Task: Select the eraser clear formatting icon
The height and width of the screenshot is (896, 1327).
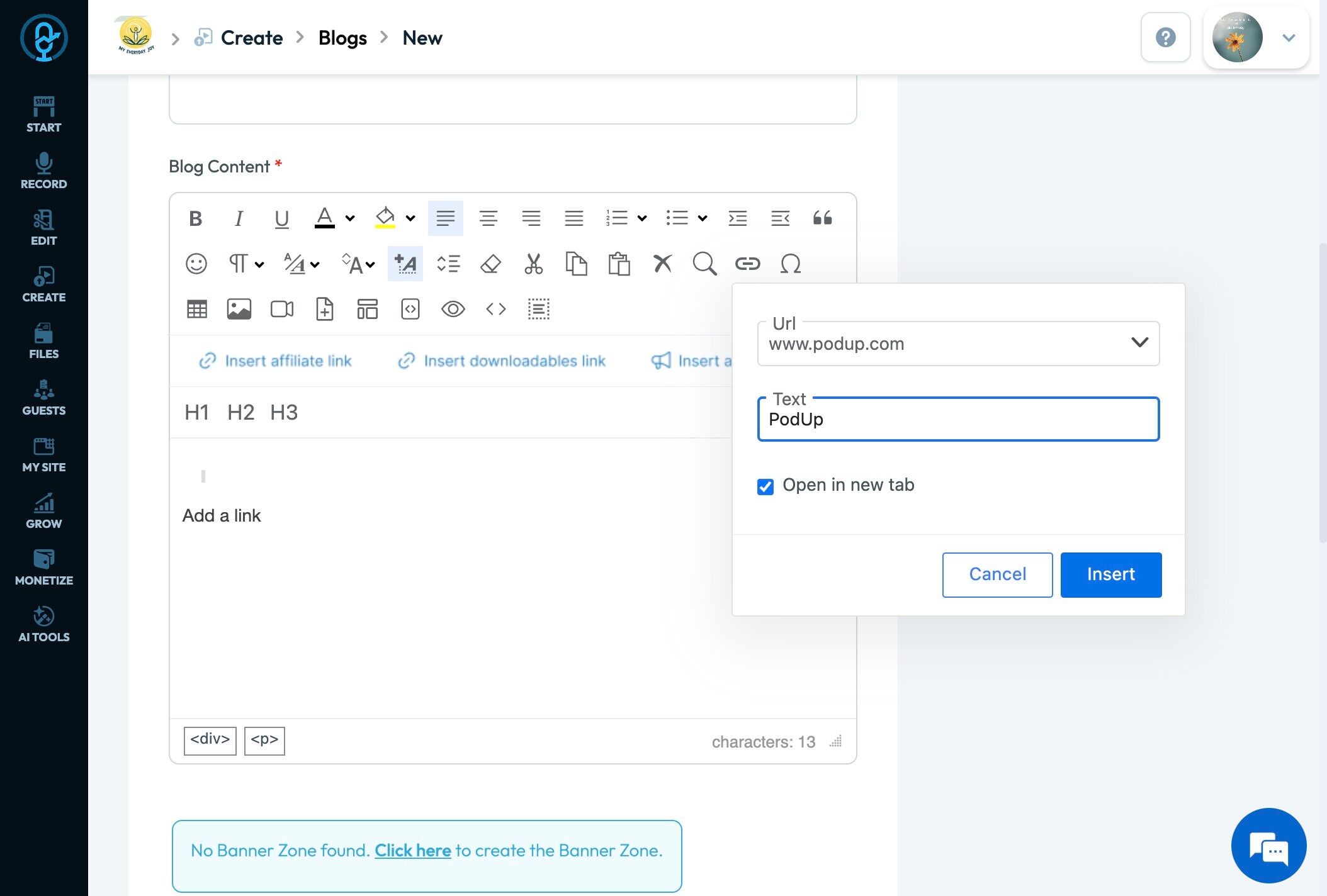Action: [x=490, y=264]
